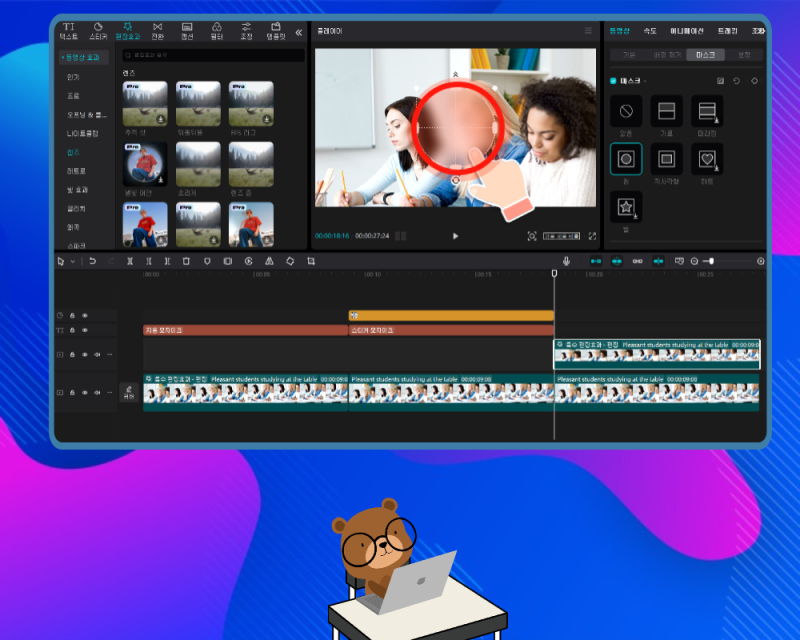This screenshot has height=640, width=800.
Task: Apply the horizontal (가로) split mask
Action: point(666,110)
